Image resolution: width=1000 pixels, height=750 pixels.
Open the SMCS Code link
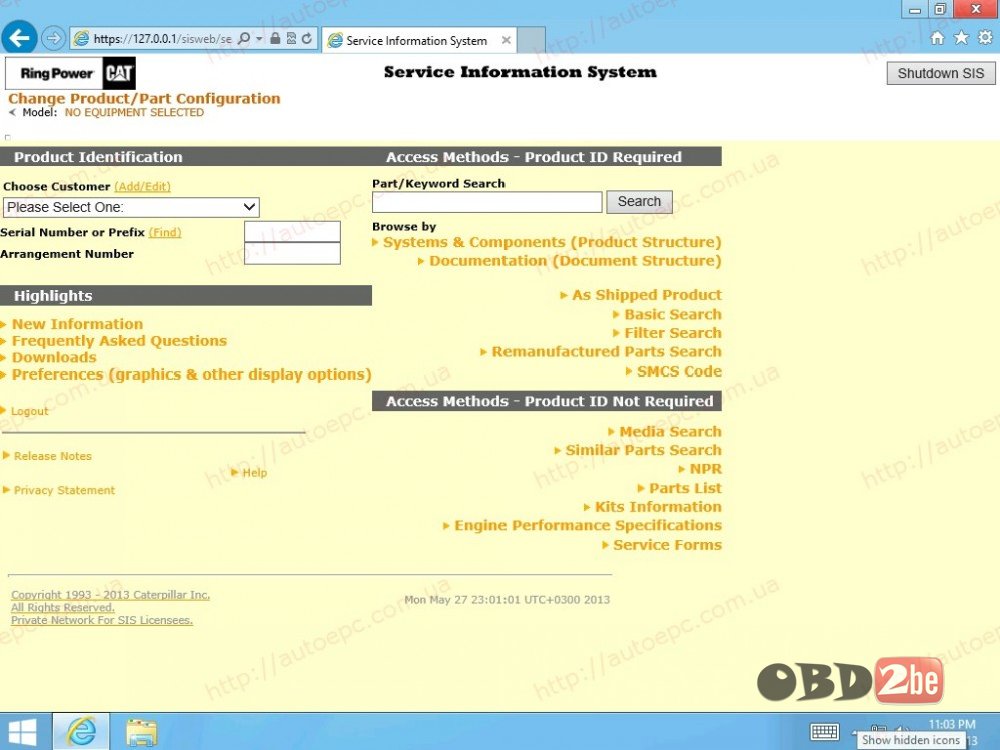[679, 371]
